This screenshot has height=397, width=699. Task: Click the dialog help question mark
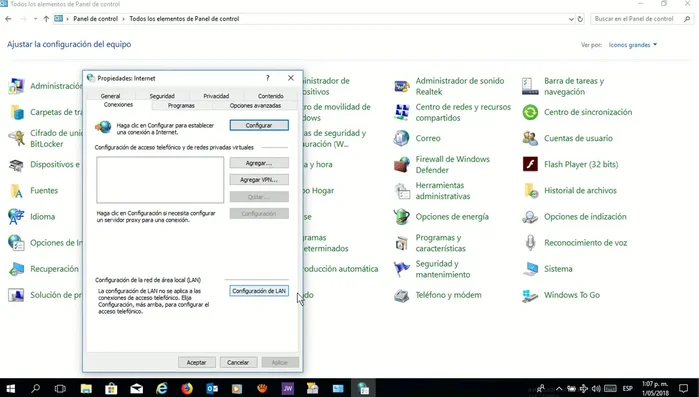267,78
